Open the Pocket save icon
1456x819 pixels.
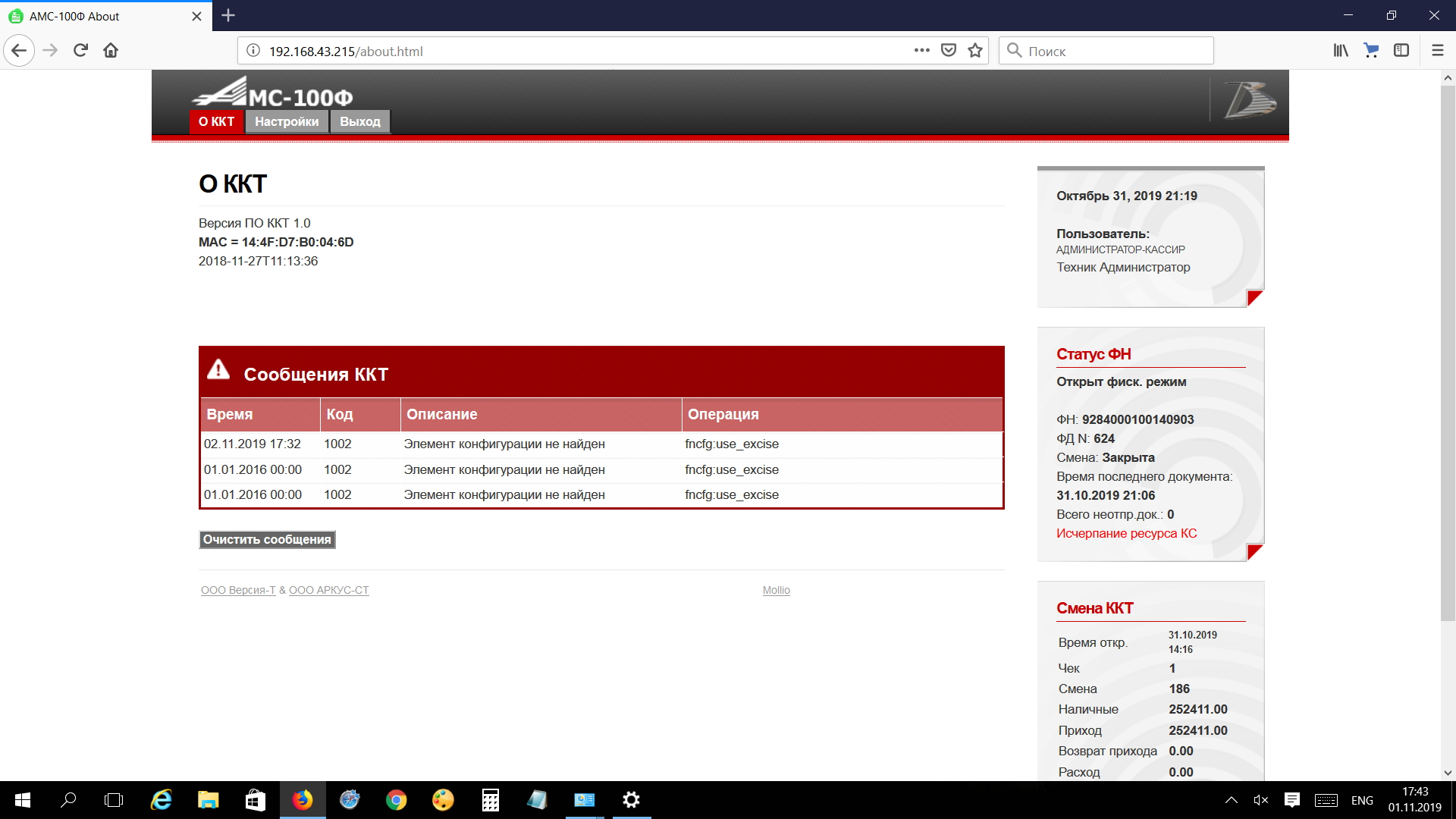point(948,51)
